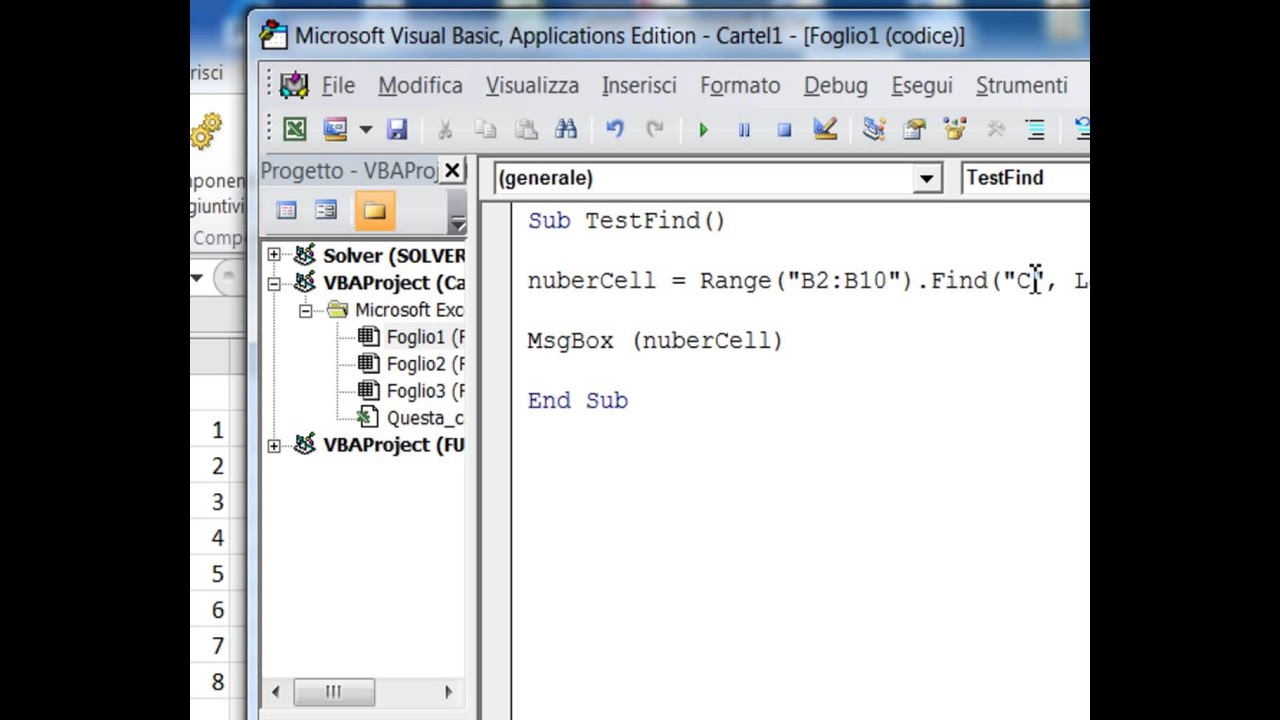This screenshot has width=1280, height=720.
Task: Open the Properties Window toolbar icon
Action: click(914, 129)
